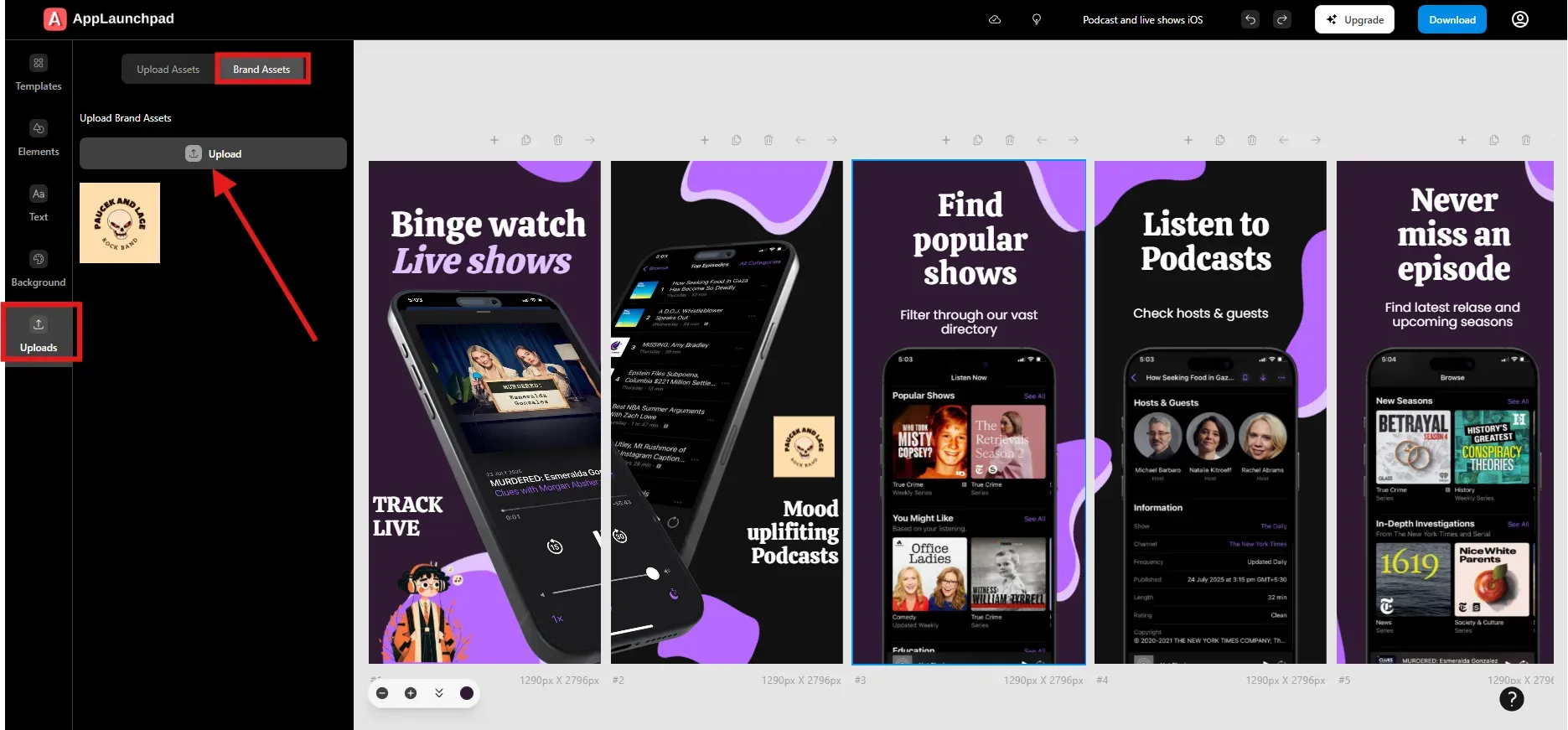Collapse the zoom toolbar with double chevron
Screen dimensions: 1568x730
pos(439,693)
